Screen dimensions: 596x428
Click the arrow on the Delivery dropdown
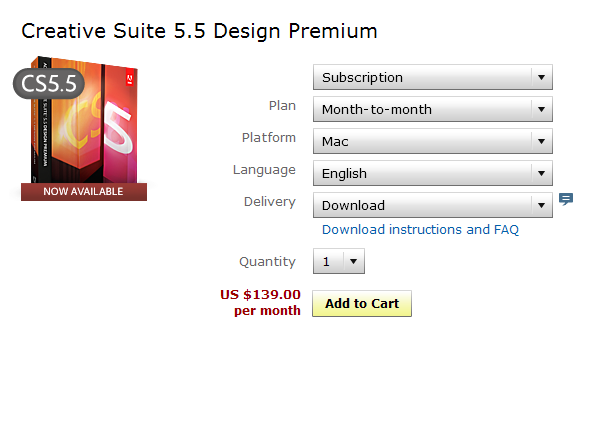click(x=542, y=205)
